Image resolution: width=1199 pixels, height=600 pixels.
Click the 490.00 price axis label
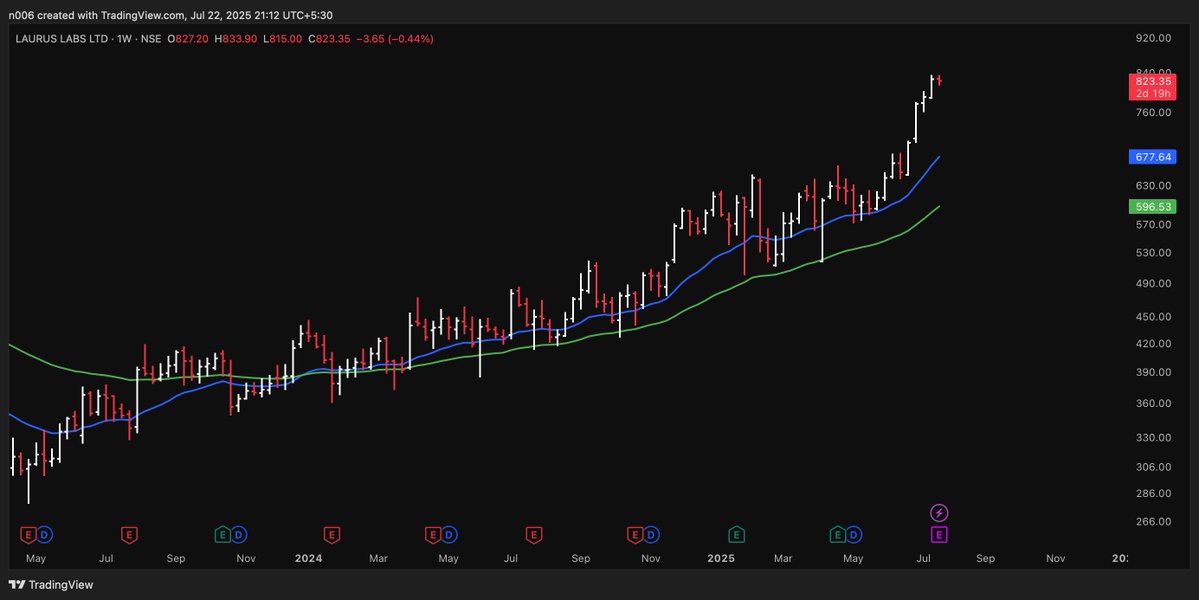(x=1153, y=283)
